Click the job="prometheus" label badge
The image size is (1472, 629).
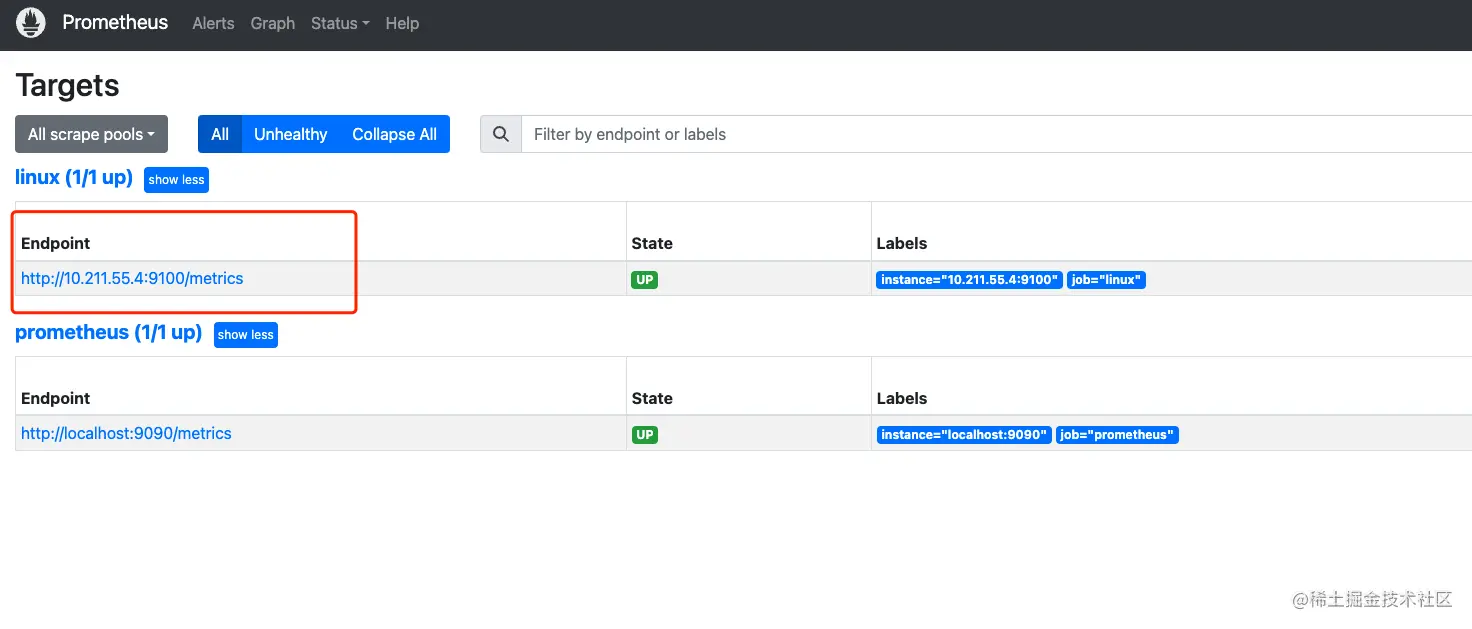click(x=1117, y=435)
